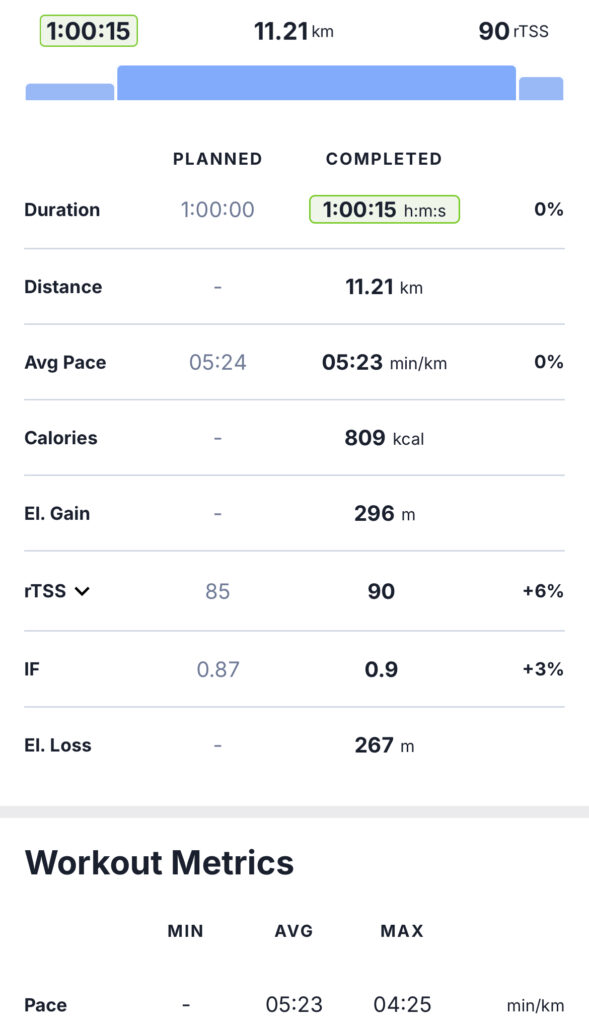The width and height of the screenshot is (589, 1024).
Task: Tap the completed duration 1:00:15 h:m:s field
Action: coord(384,210)
